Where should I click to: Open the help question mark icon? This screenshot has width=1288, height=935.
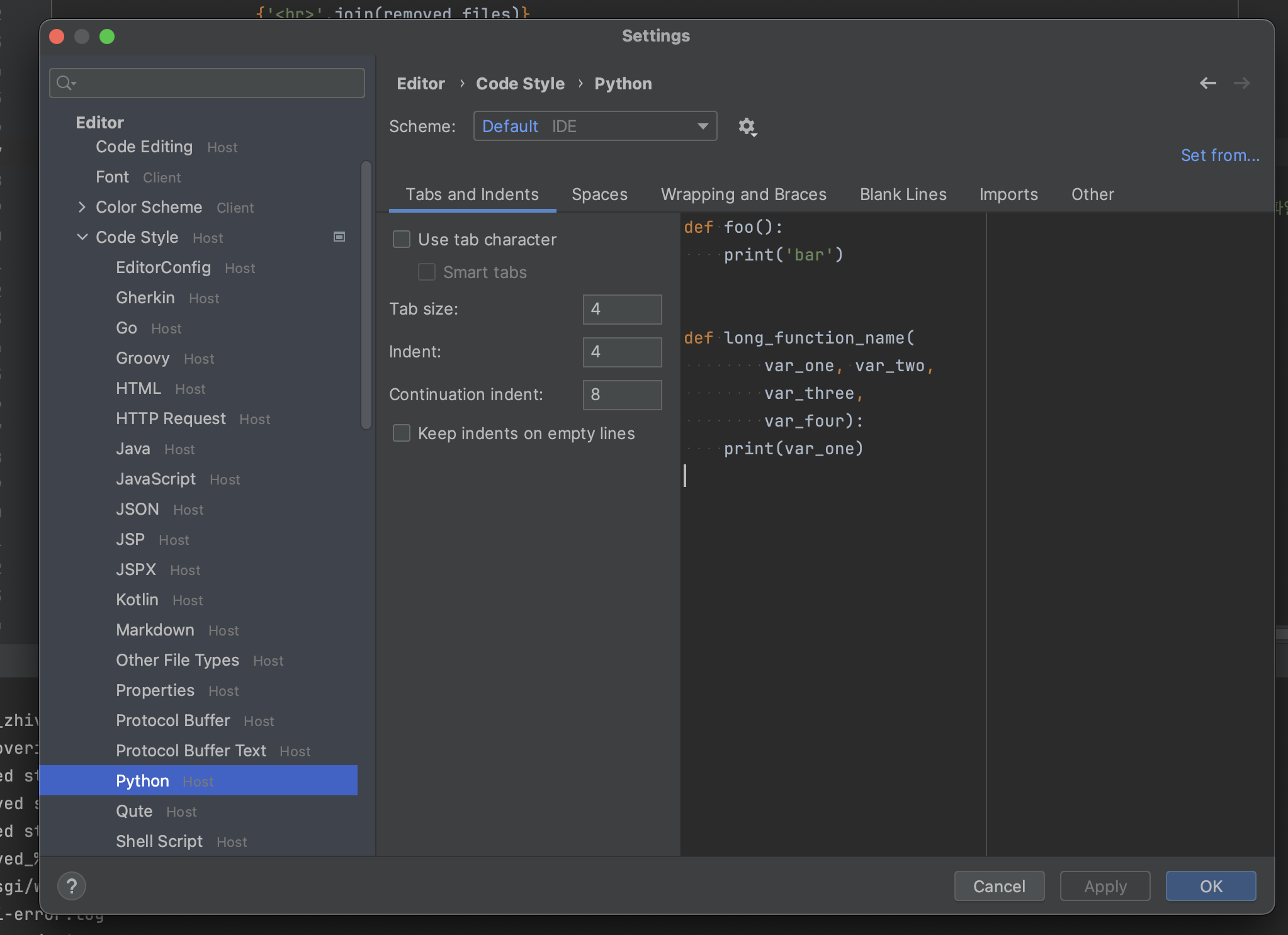(72, 886)
